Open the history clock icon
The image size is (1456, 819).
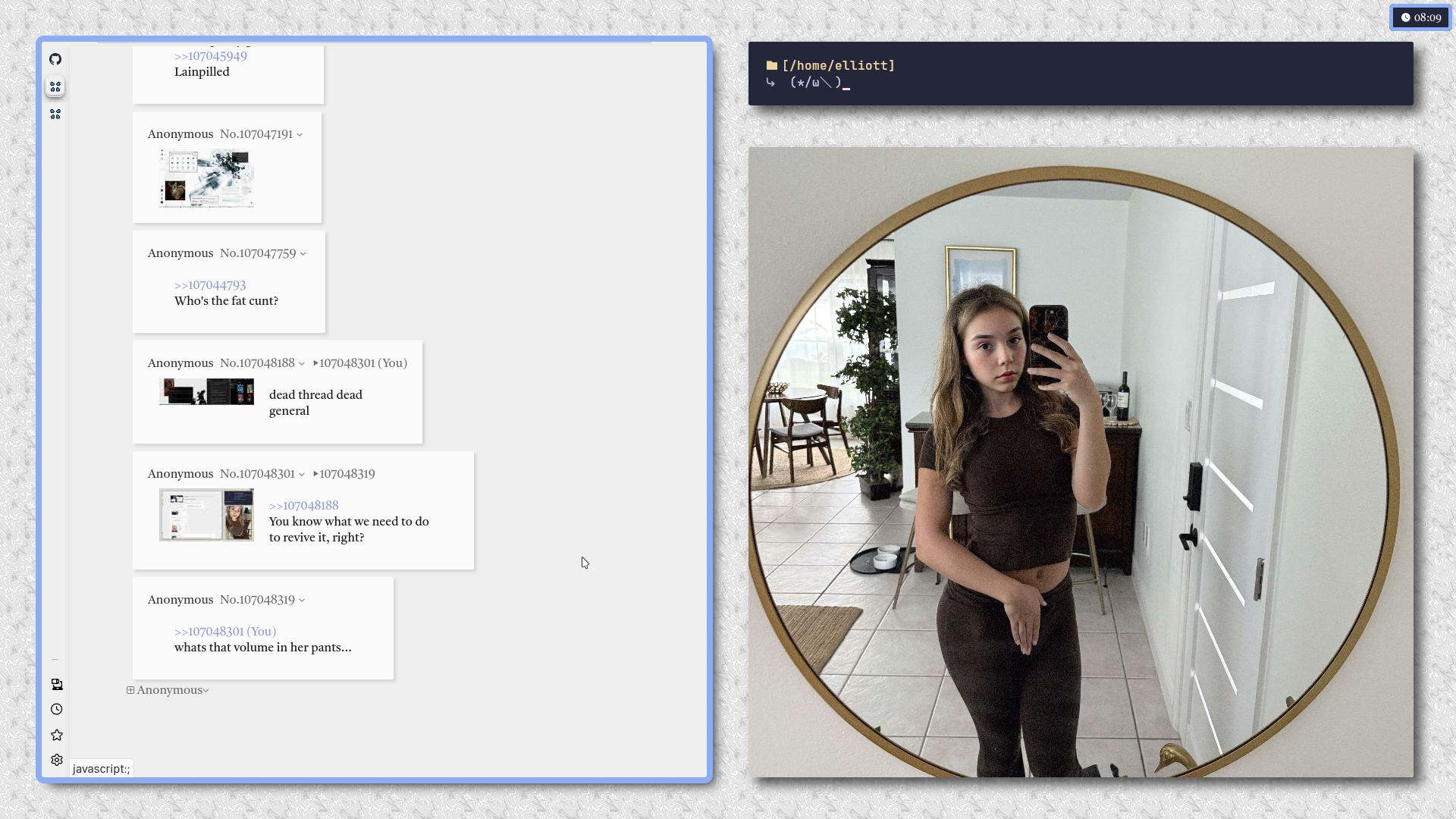click(57, 710)
